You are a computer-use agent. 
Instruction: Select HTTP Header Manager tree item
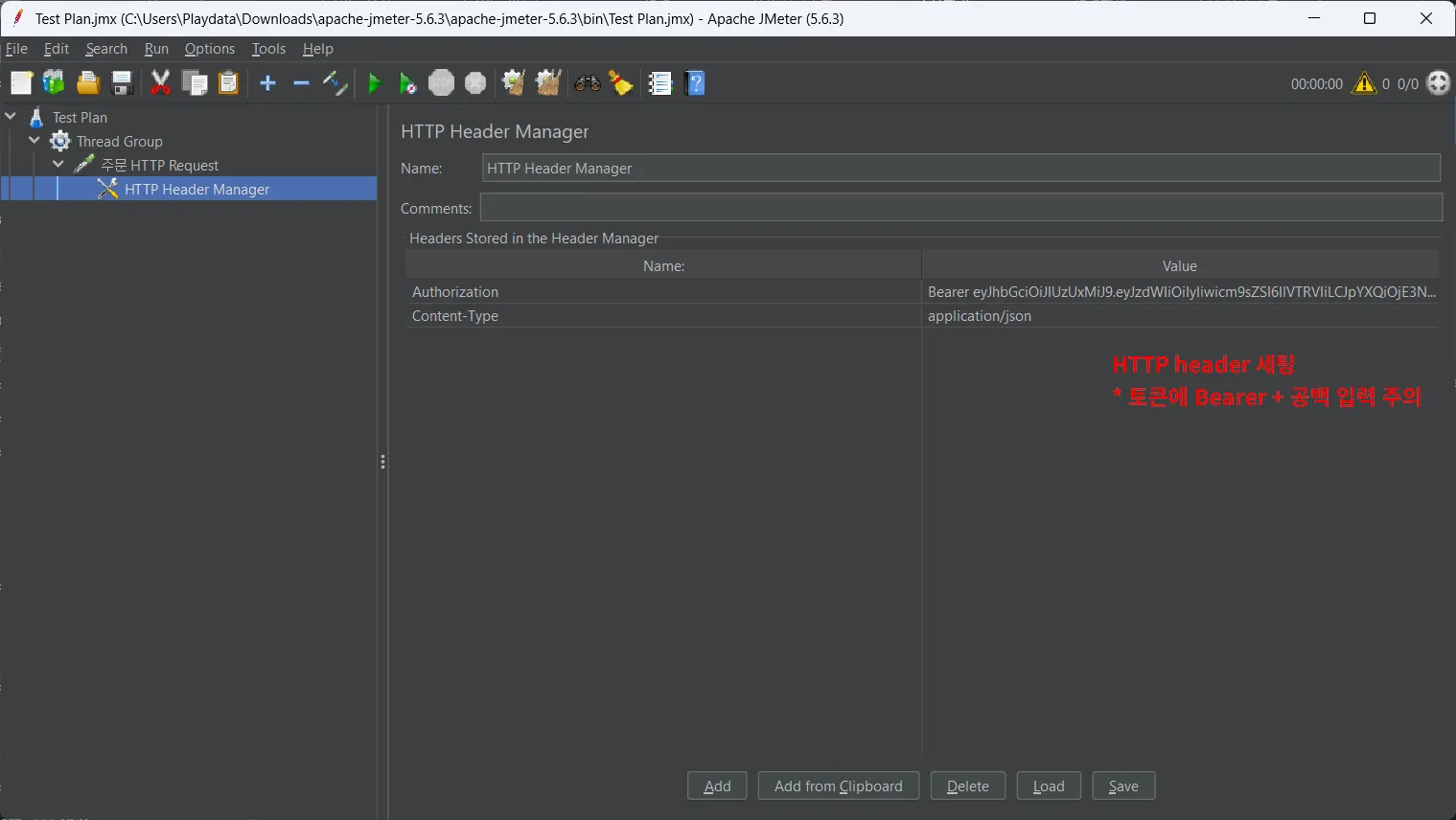coord(197,189)
